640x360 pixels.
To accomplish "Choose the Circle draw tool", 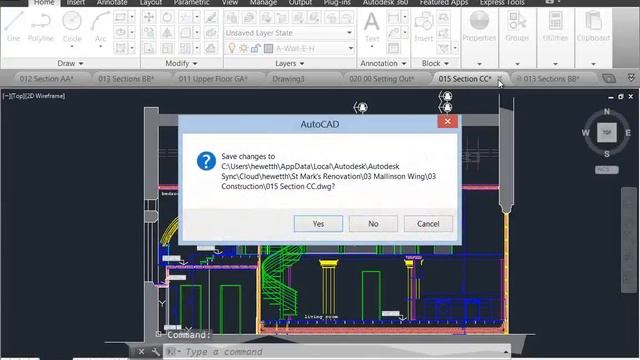I will click(72, 27).
